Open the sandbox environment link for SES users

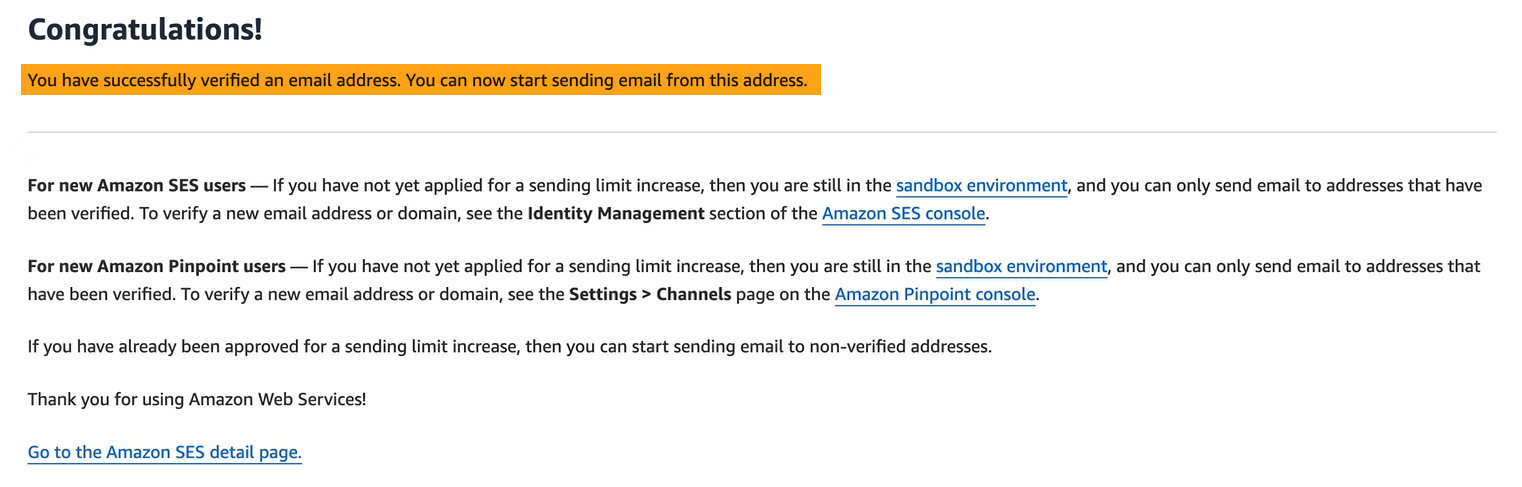[x=981, y=186]
